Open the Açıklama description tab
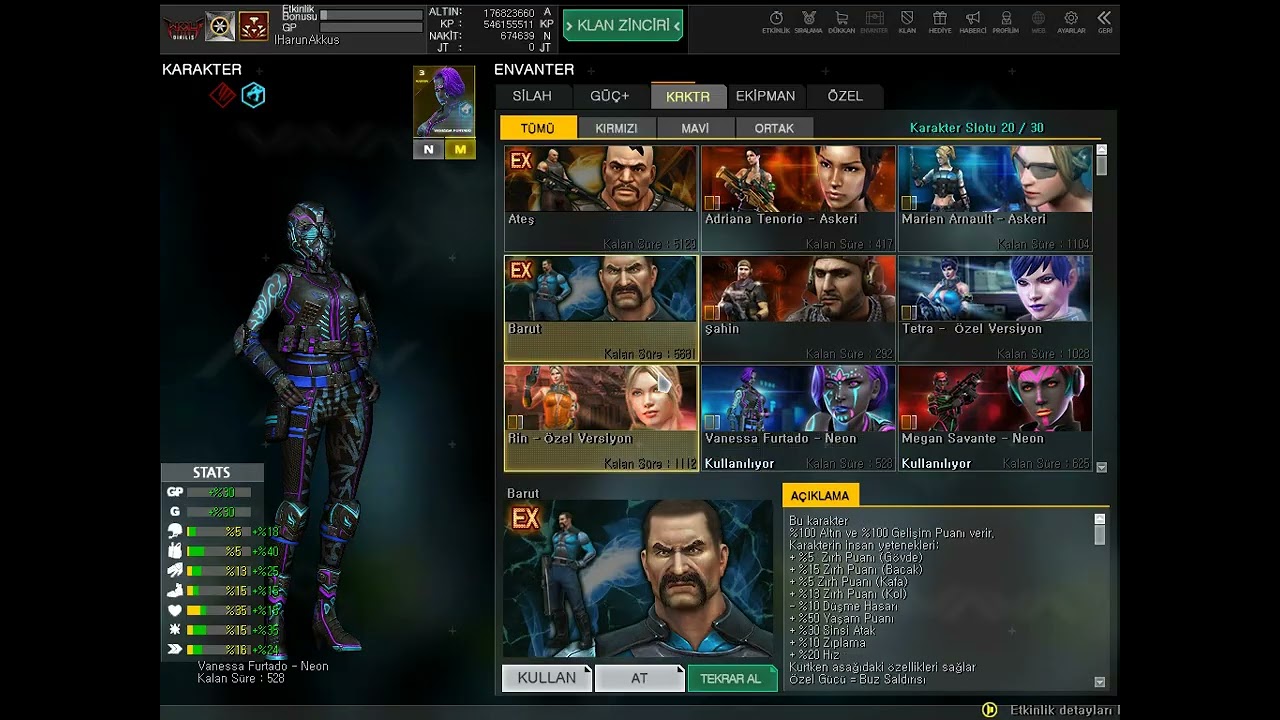Viewport: 1280px width, 720px height. [x=820, y=495]
